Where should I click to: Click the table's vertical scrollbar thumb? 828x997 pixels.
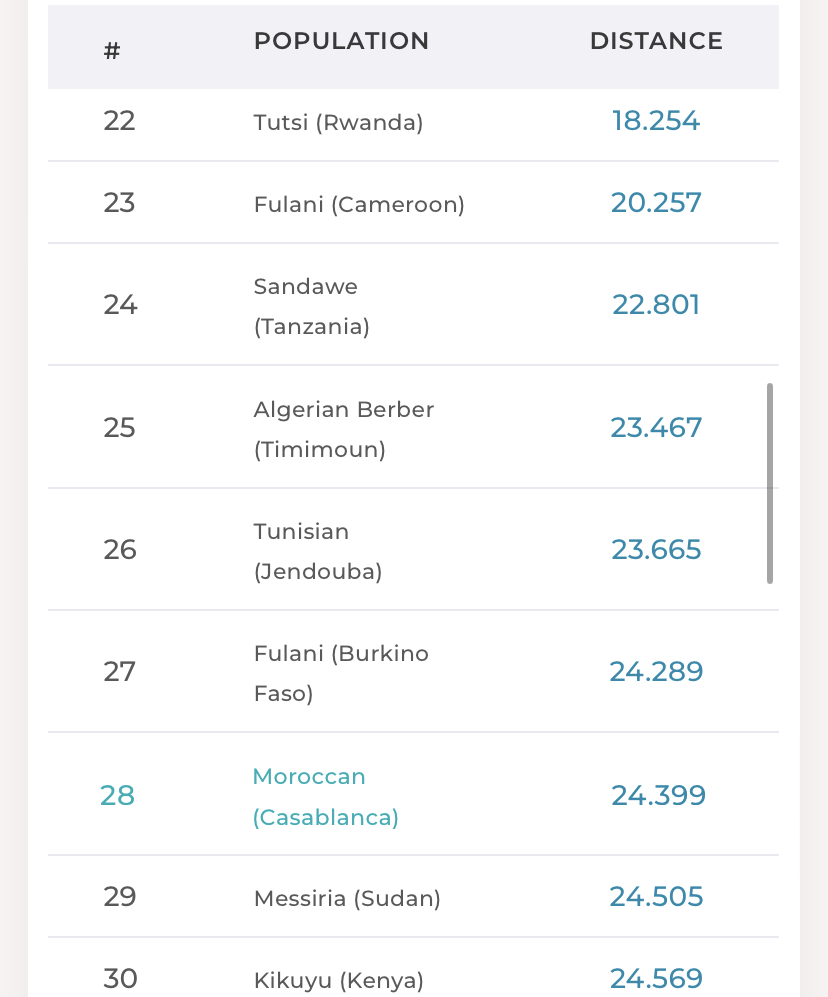point(770,483)
